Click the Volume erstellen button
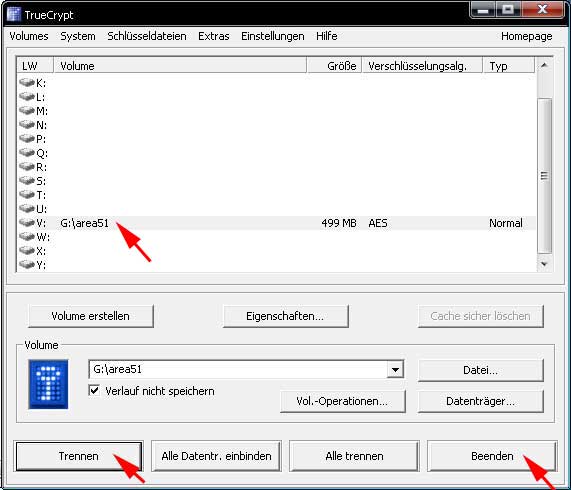The height and width of the screenshot is (490, 571). [91, 316]
